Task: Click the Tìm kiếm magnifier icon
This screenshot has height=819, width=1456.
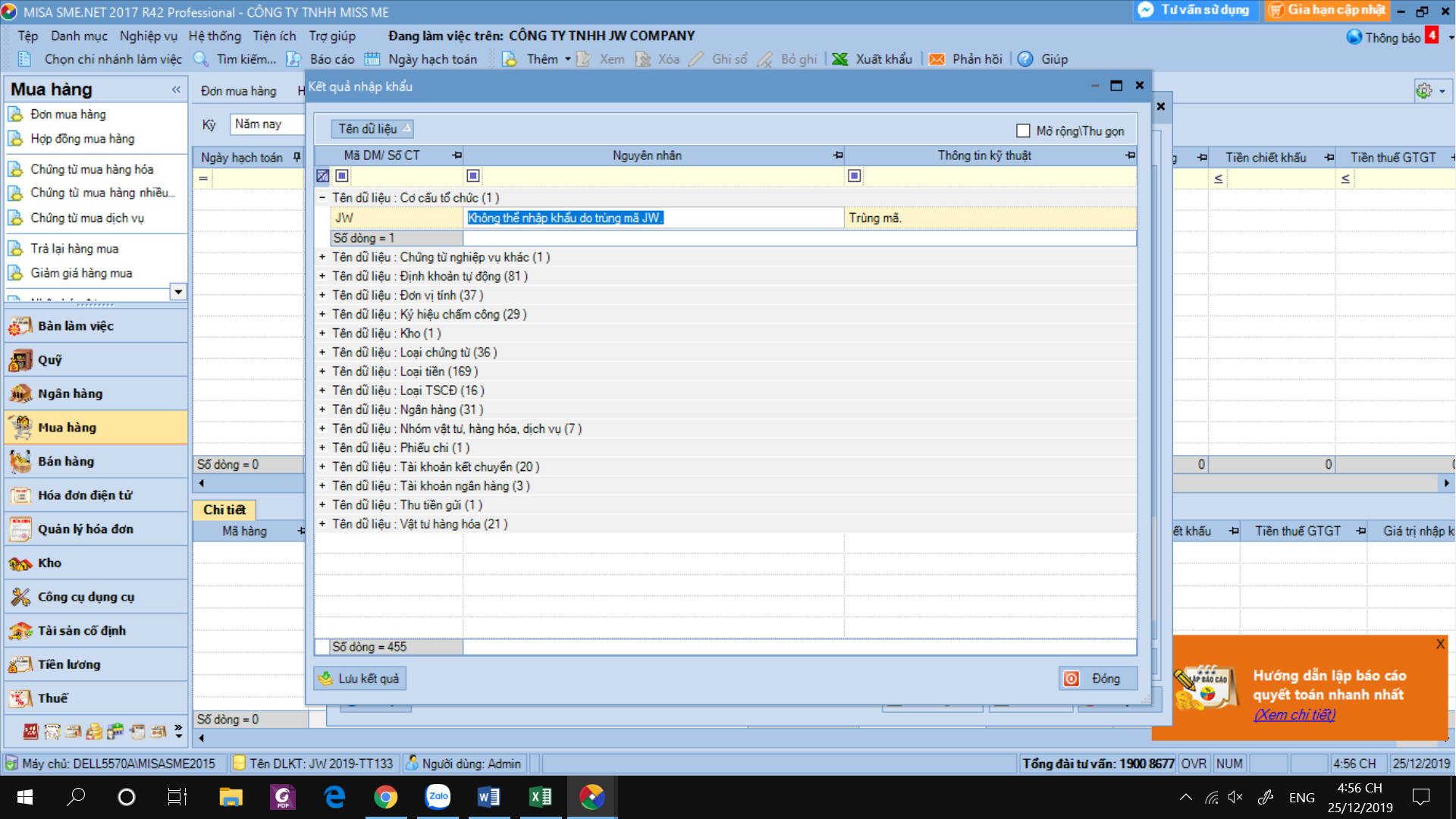Action: coord(201,59)
